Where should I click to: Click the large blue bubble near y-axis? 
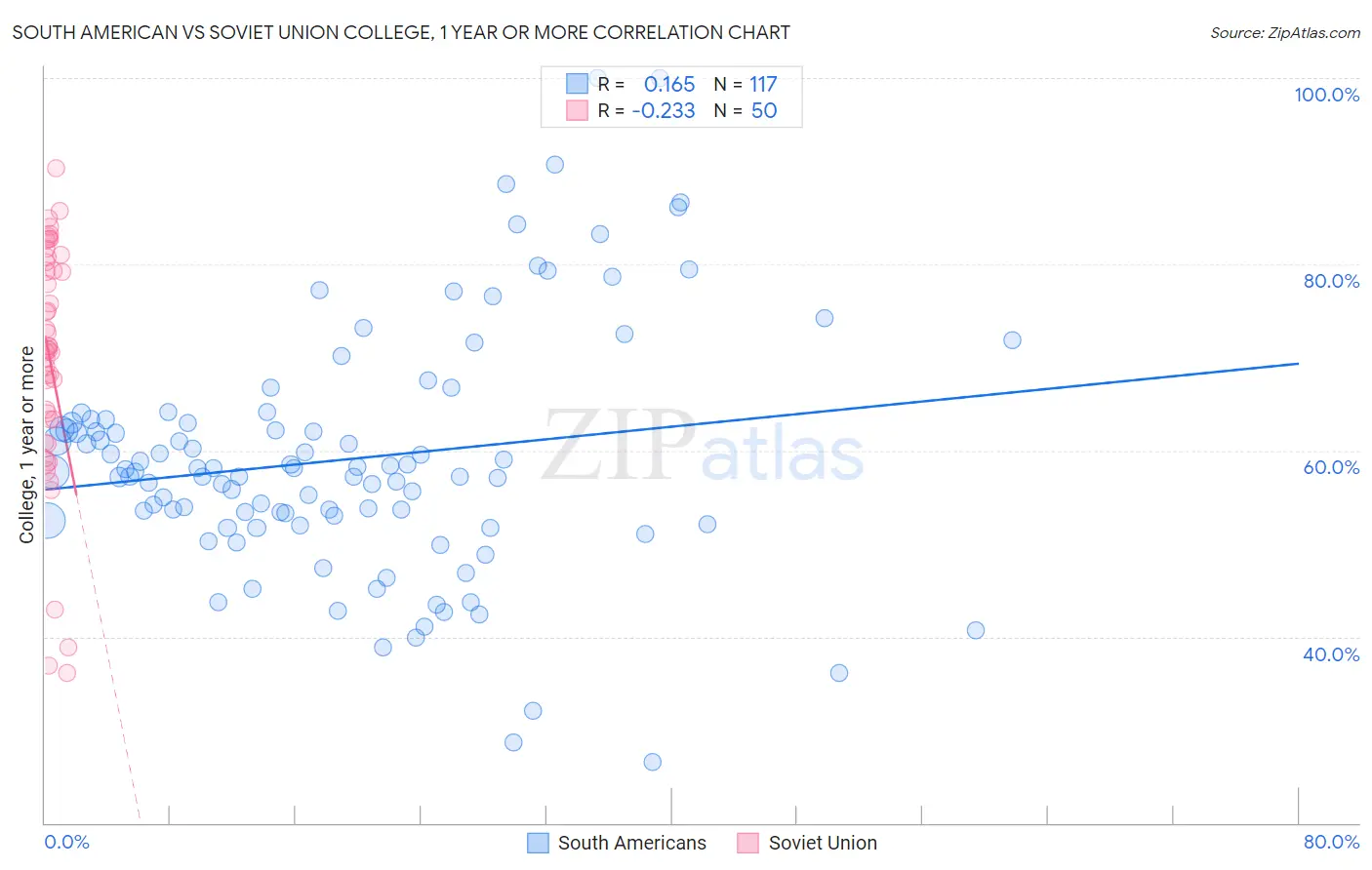click(45, 520)
